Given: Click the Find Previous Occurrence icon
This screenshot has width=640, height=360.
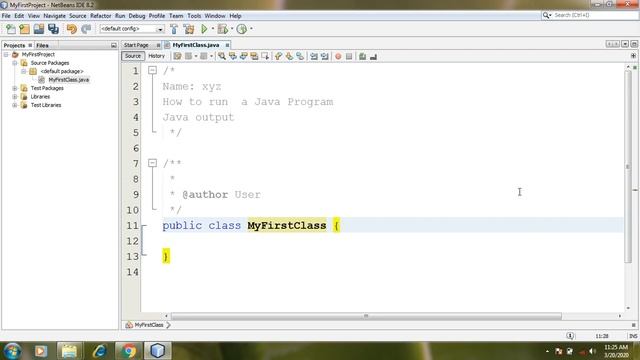Looking at the screenshot, I should pos(233,56).
